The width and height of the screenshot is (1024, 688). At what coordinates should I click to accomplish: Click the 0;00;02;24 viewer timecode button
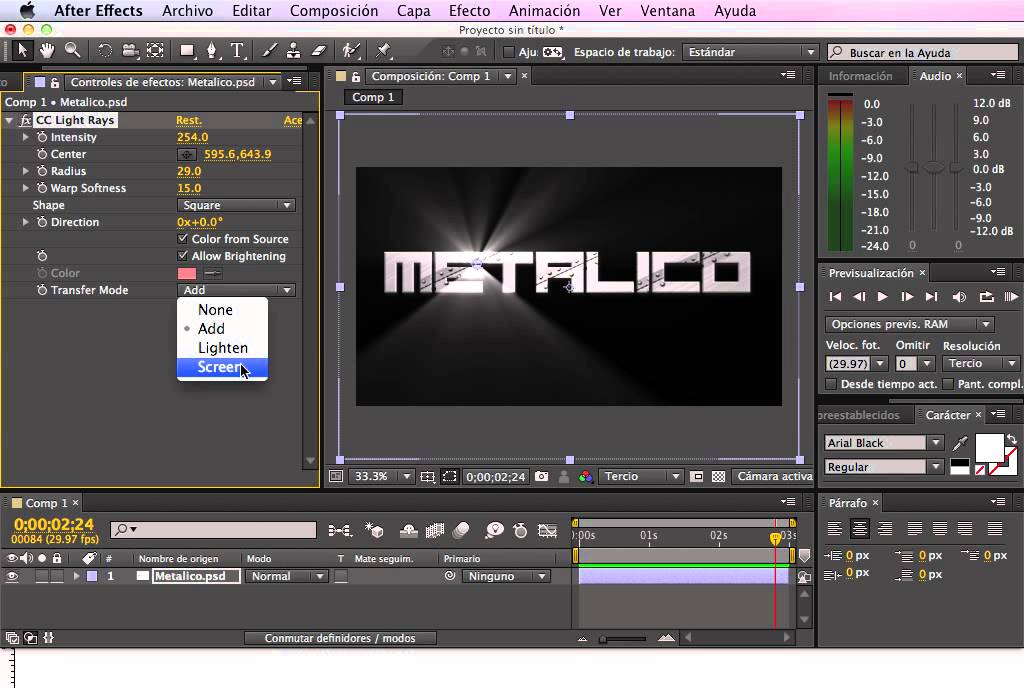tap(495, 477)
